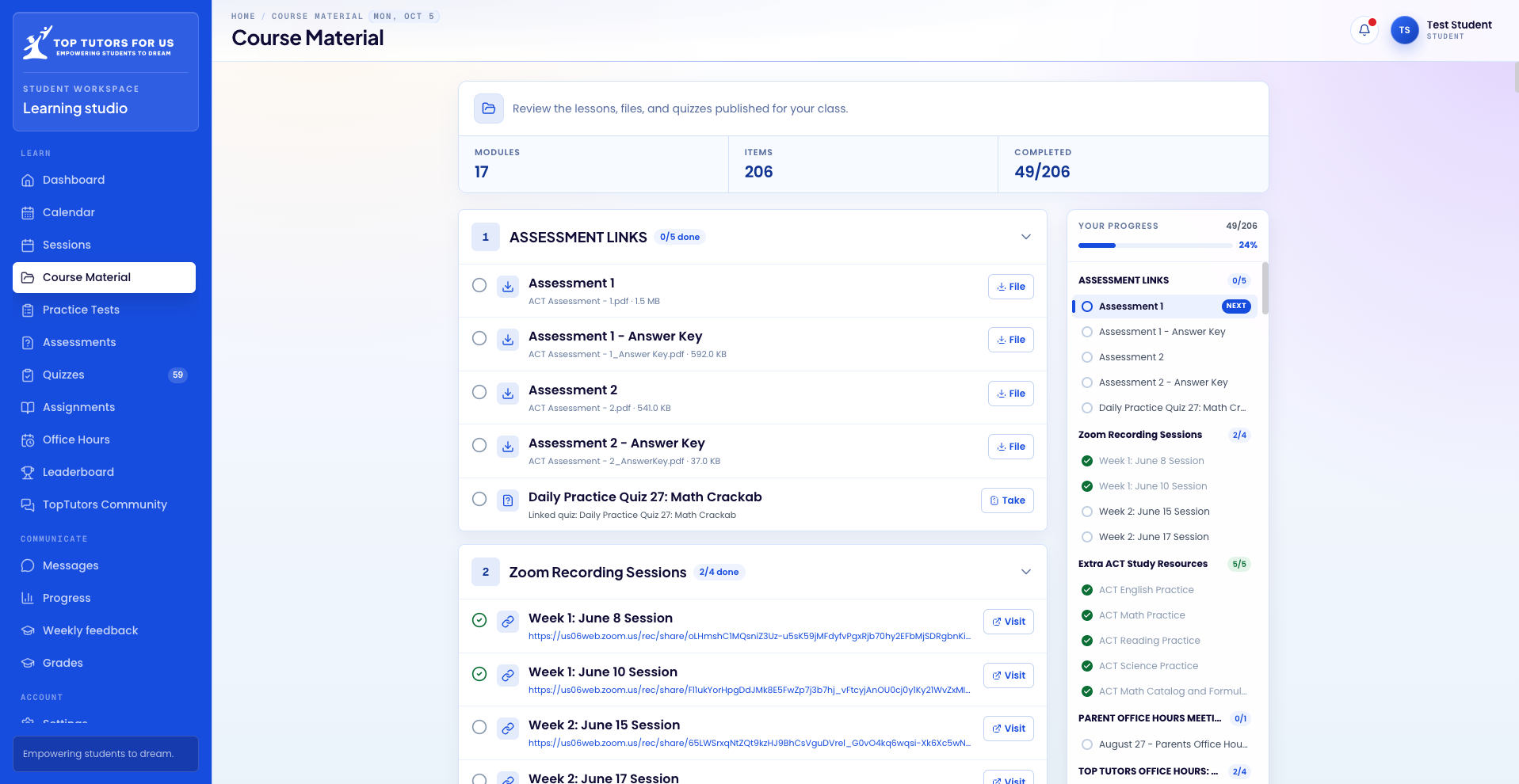Open notifications bell icon

pos(1364,30)
